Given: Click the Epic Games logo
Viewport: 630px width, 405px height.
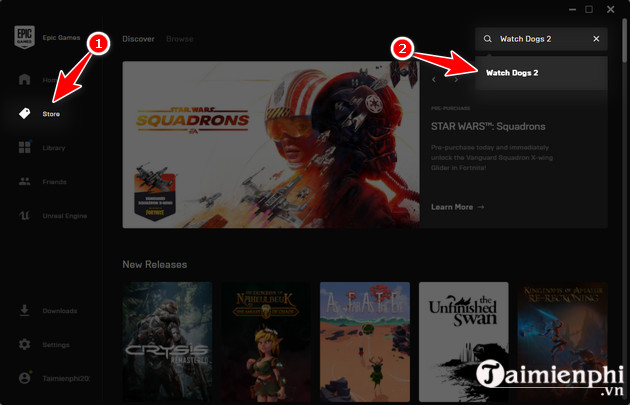Looking at the screenshot, I should pos(24,37).
